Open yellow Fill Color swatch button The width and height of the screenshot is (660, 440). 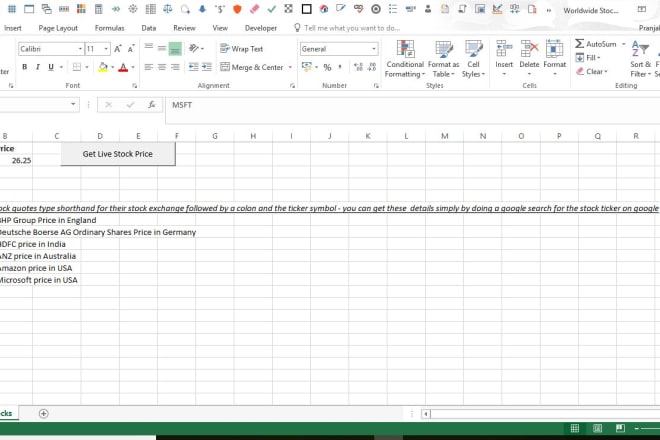[103, 67]
